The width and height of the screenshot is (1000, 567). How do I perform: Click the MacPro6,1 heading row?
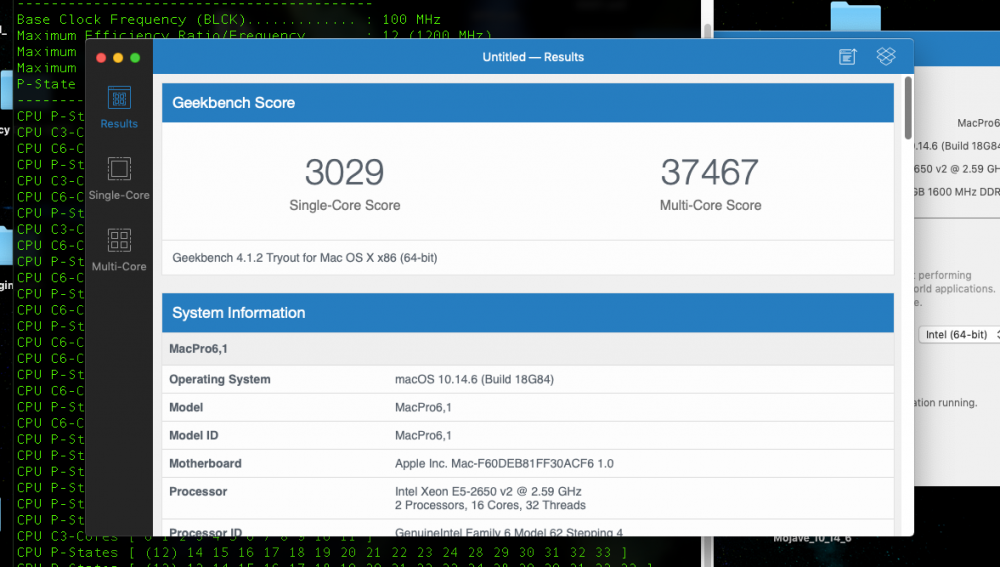[527, 349]
